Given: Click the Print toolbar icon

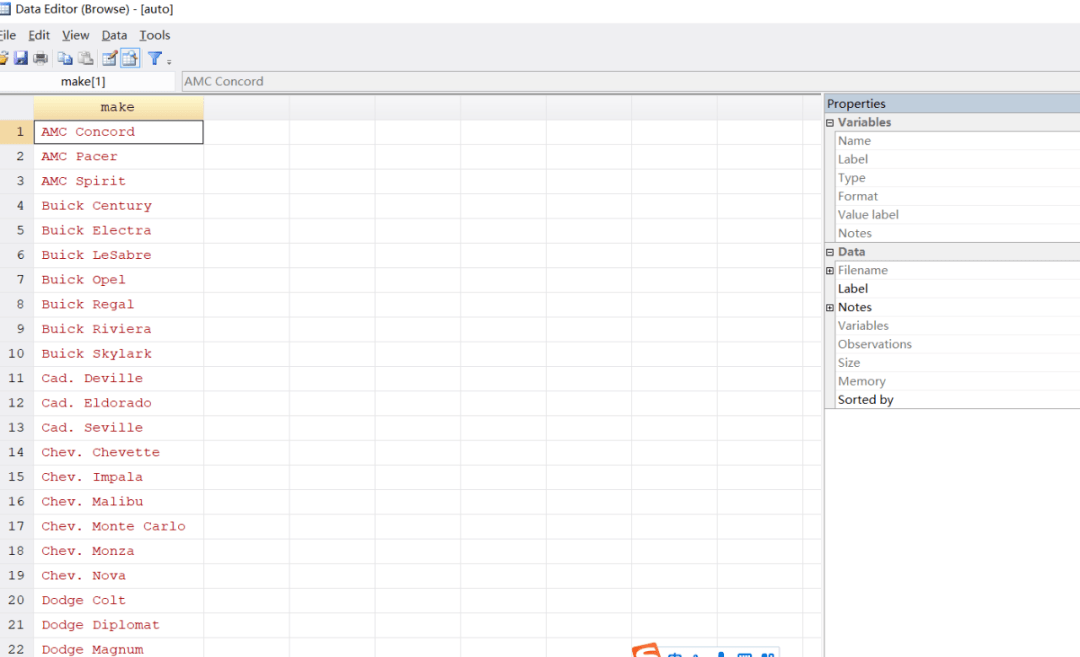Looking at the screenshot, I should point(40,59).
